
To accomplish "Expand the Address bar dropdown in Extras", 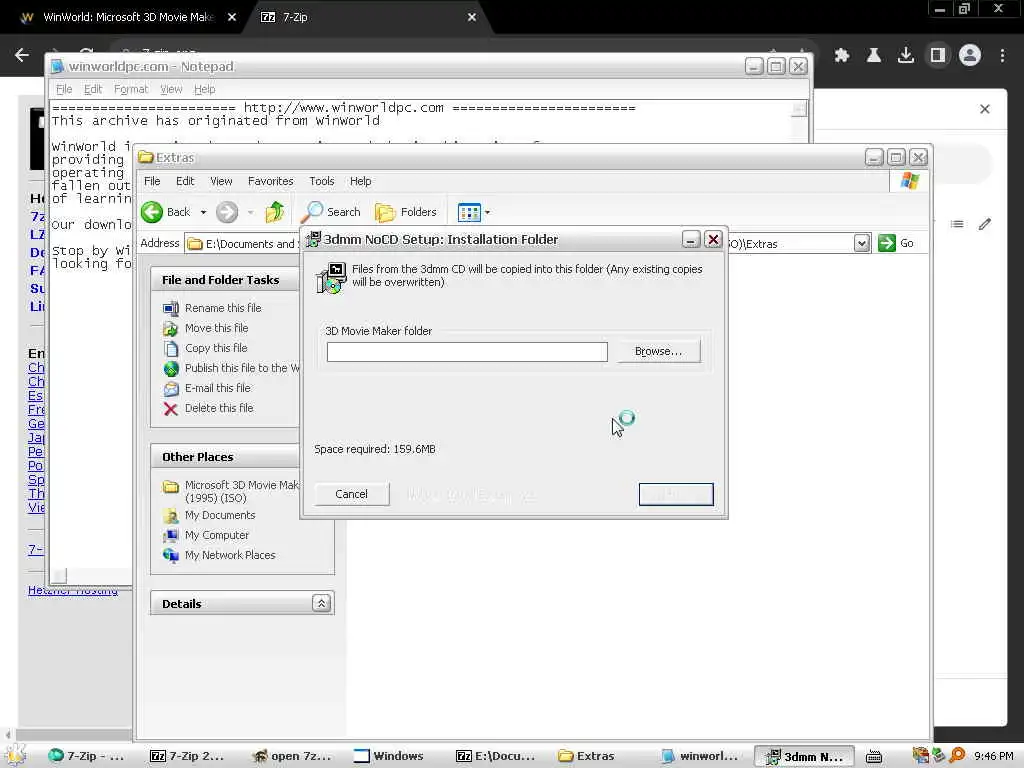I will pos(861,243).
